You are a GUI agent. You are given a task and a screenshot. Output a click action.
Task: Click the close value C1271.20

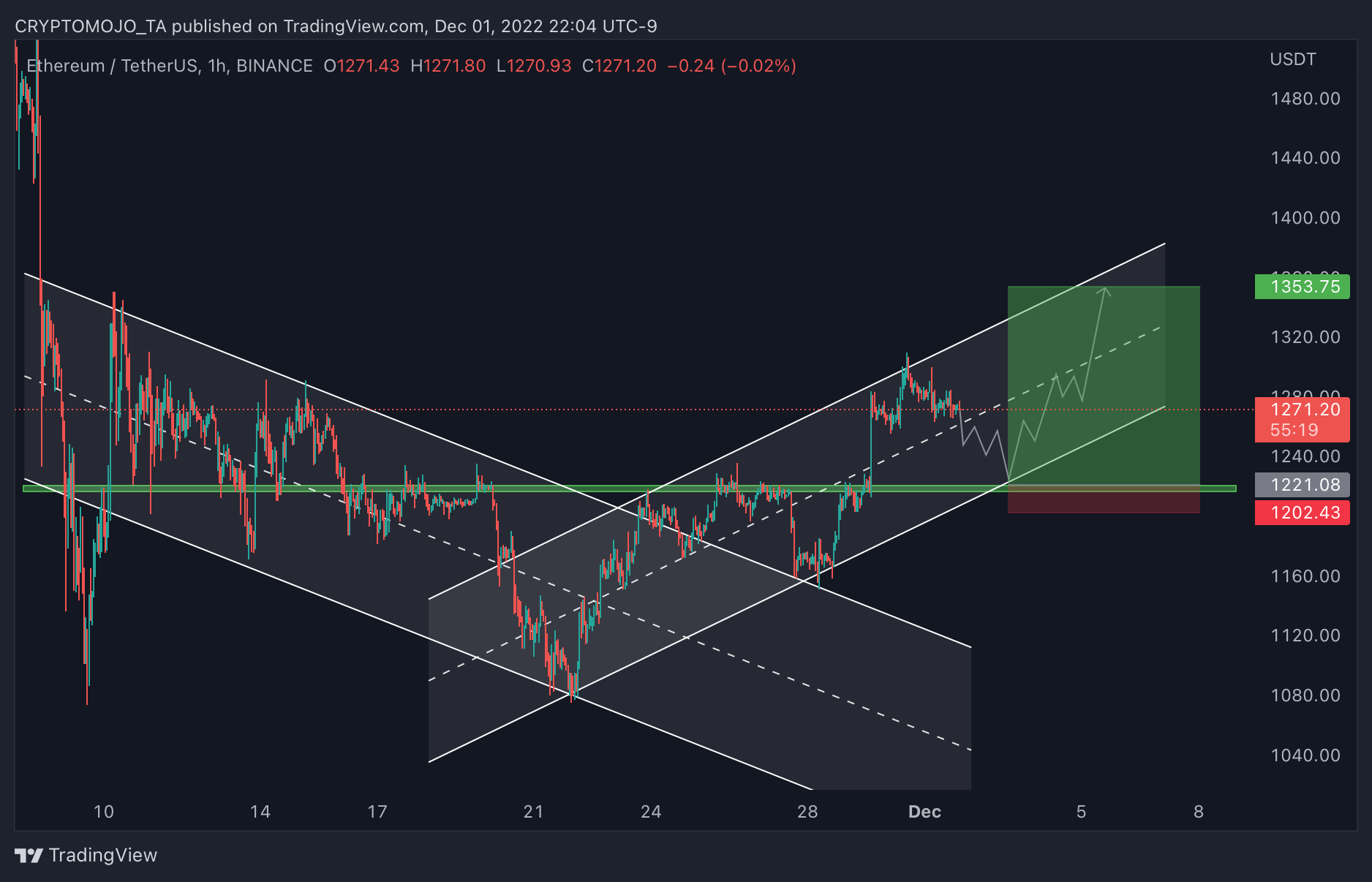point(619,66)
